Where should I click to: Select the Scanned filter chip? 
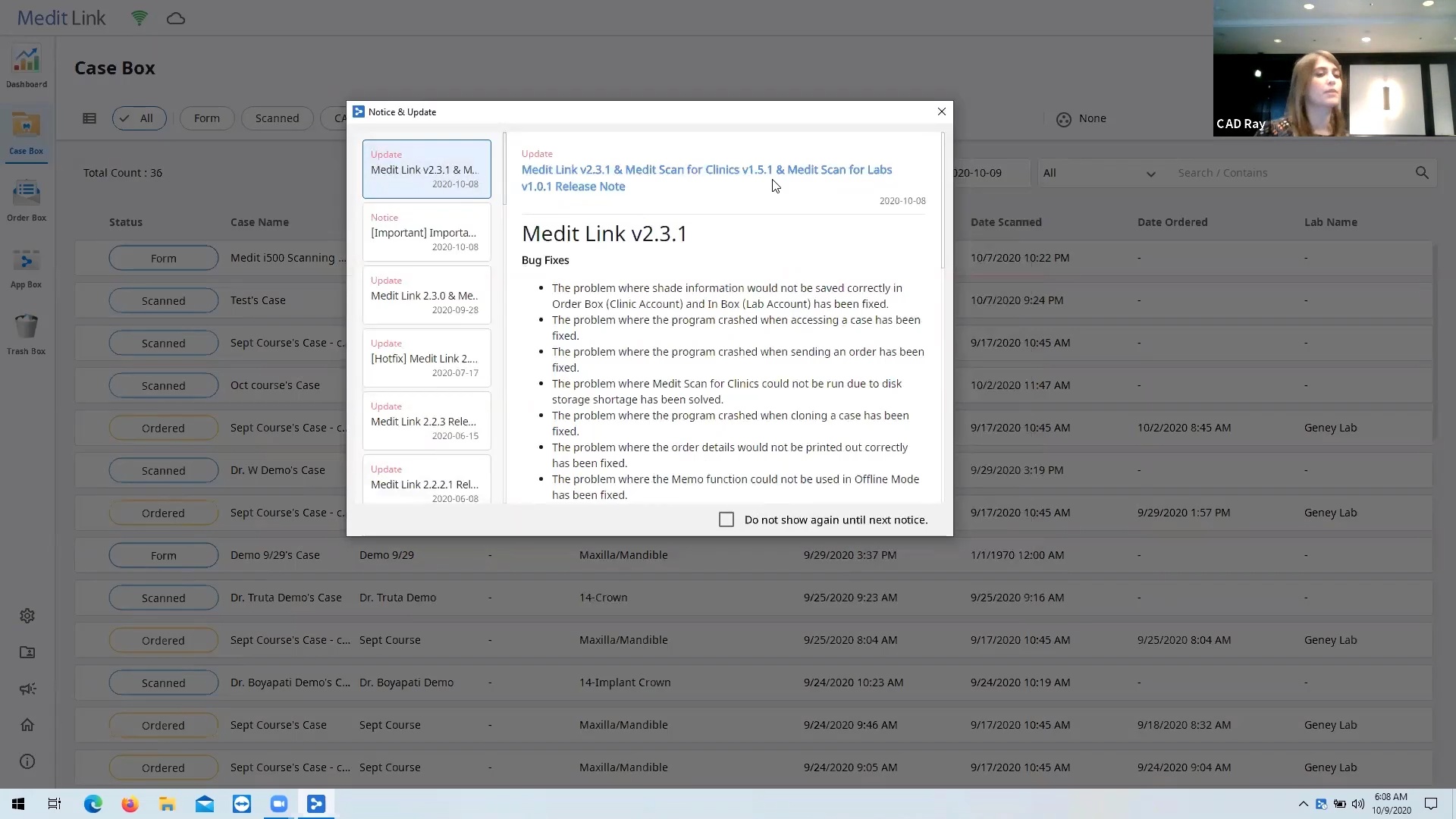pos(277,118)
